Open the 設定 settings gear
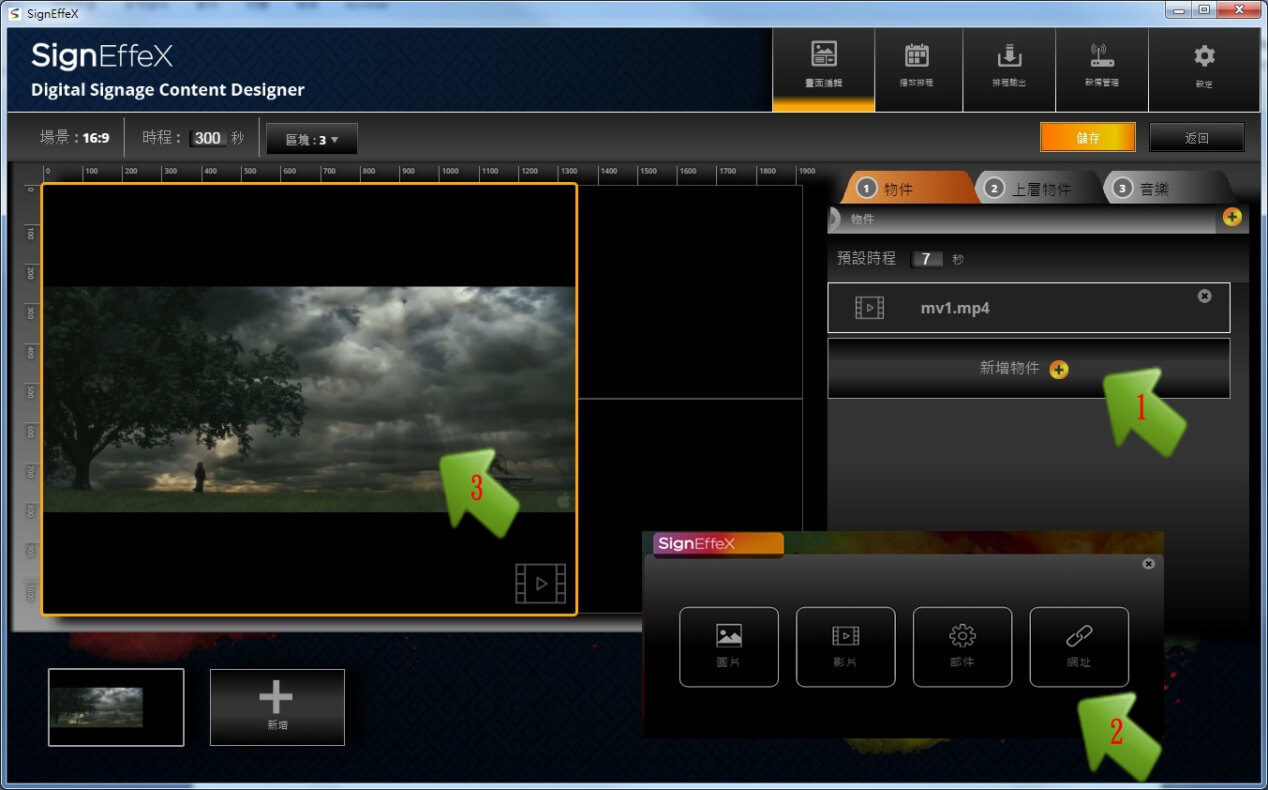 [x=1203, y=67]
